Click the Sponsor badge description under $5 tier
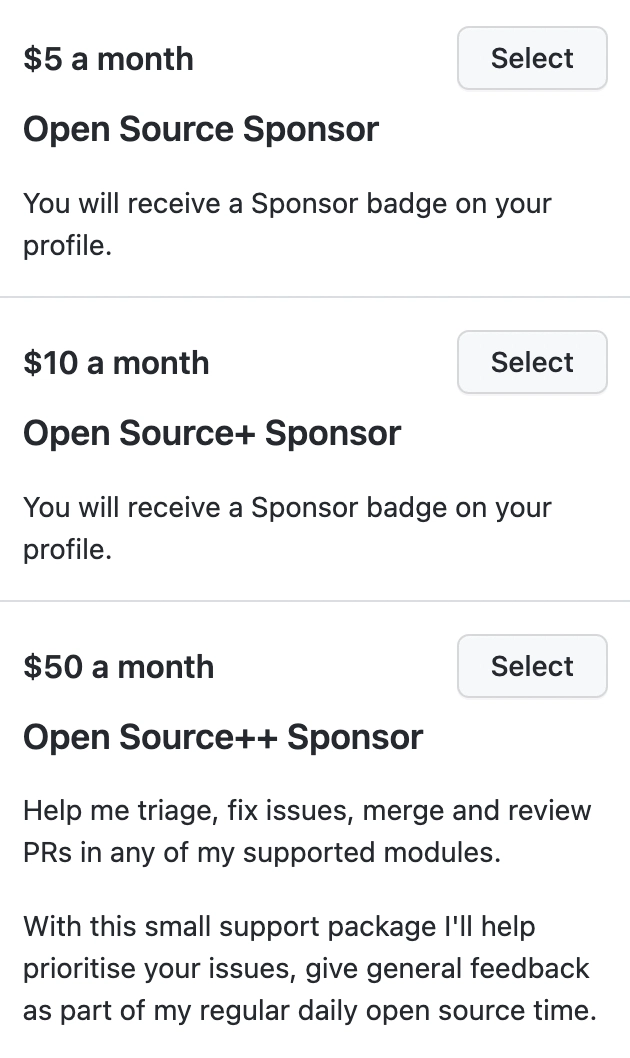The height and width of the screenshot is (1058, 630). tap(287, 204)
